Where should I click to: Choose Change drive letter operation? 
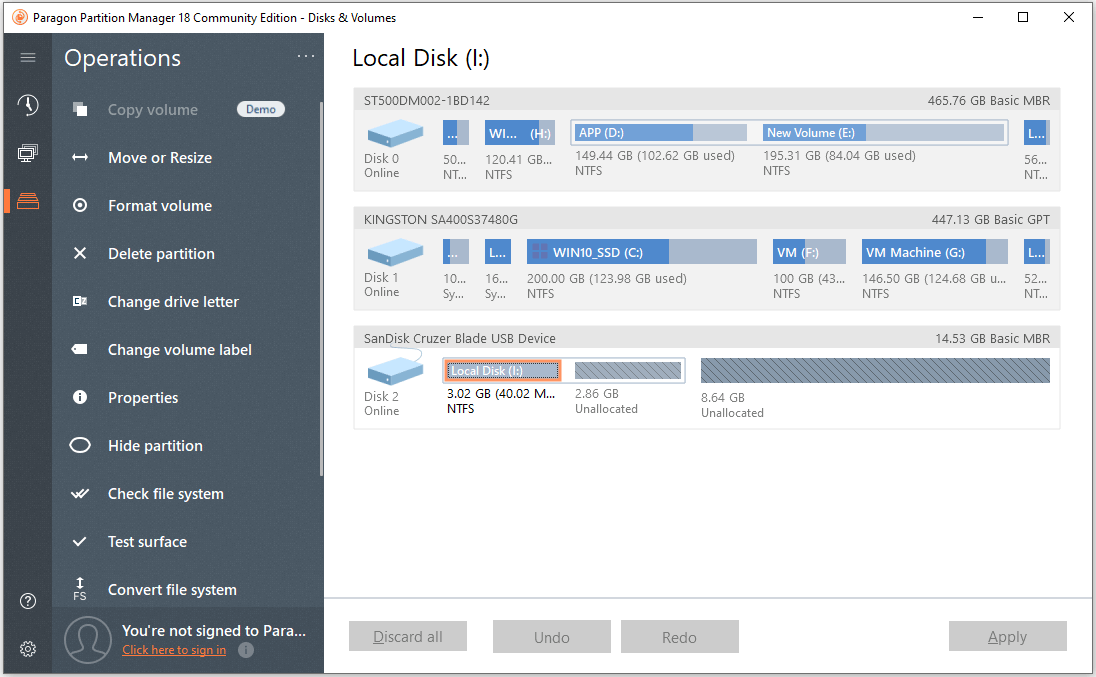(173, 302)
